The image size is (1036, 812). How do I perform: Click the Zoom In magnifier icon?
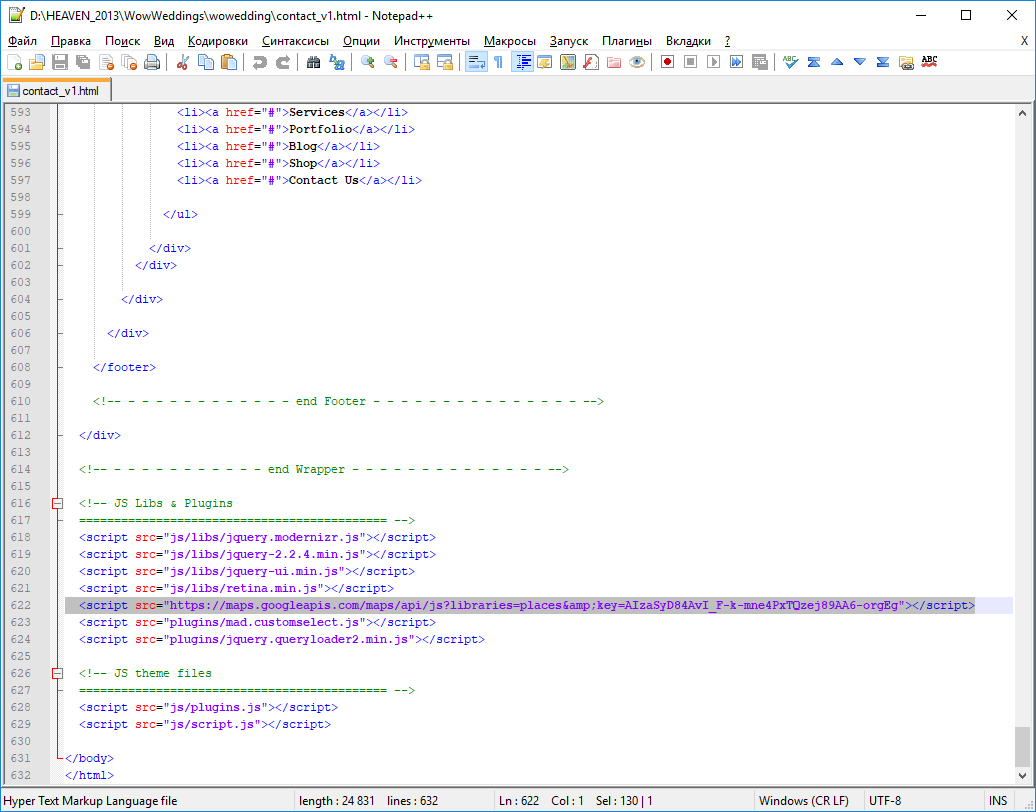tap(368, 62)
